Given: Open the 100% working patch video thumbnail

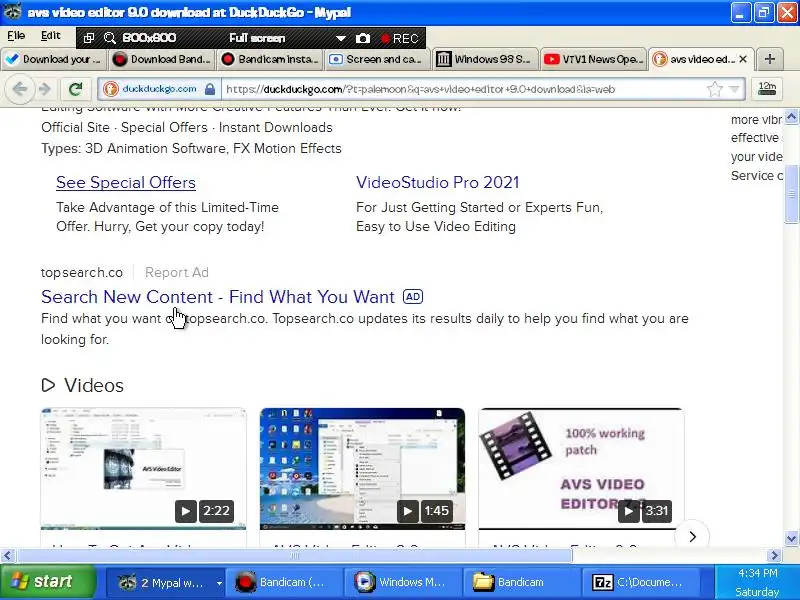Looking at the screenshot, I should click(581, 468).
